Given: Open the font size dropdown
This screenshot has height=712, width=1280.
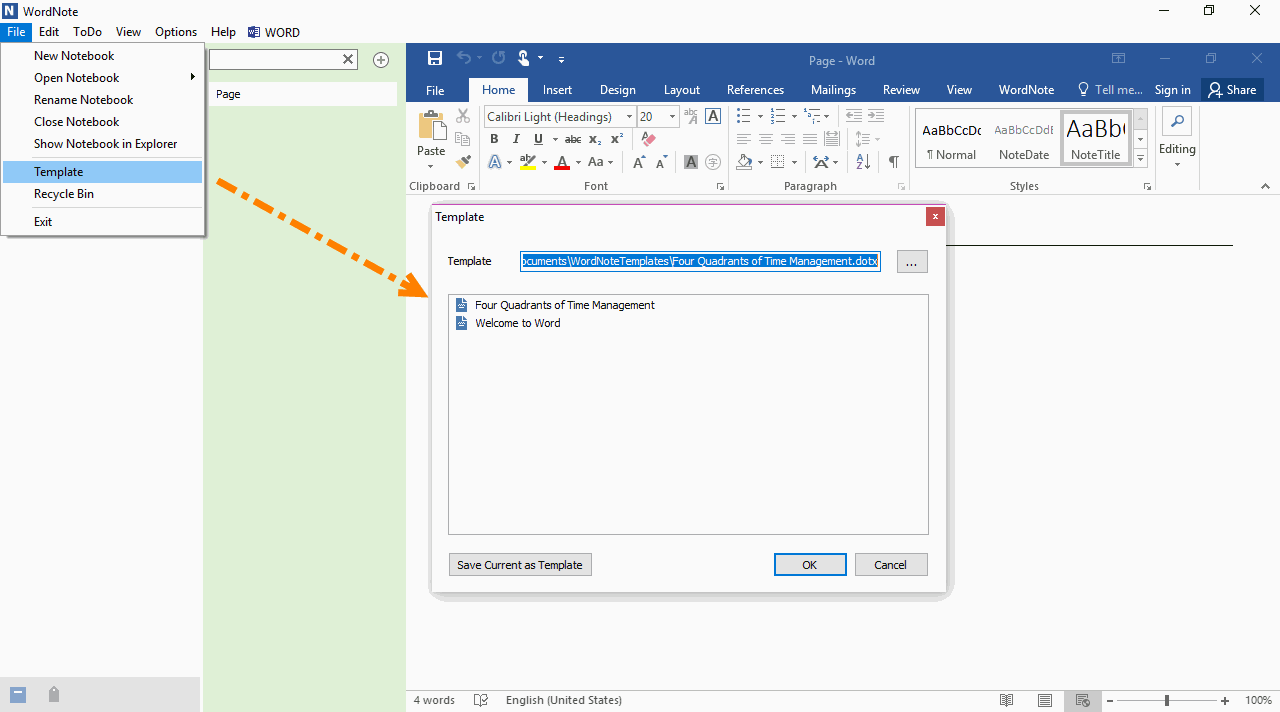Looking at the screenshot, I should [673, 117].
